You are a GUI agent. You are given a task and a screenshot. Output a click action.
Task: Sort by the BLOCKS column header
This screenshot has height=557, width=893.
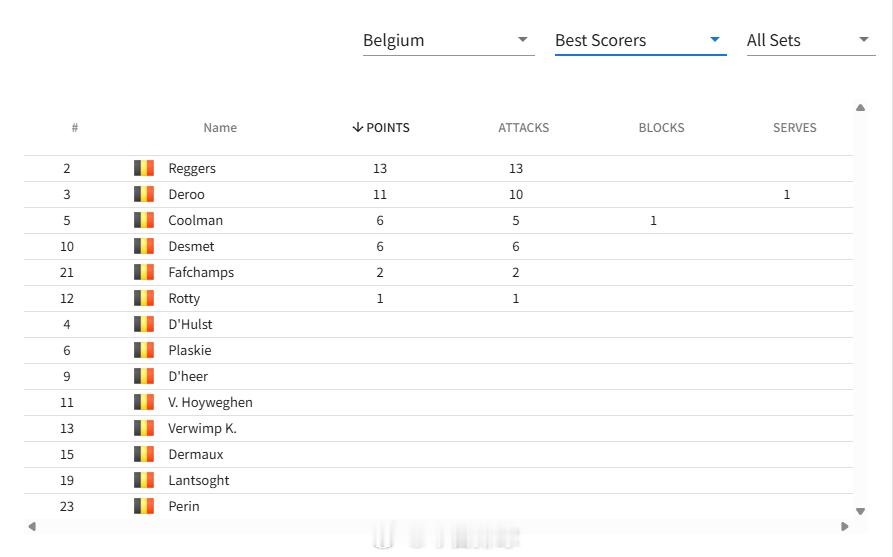coord(661,128)
